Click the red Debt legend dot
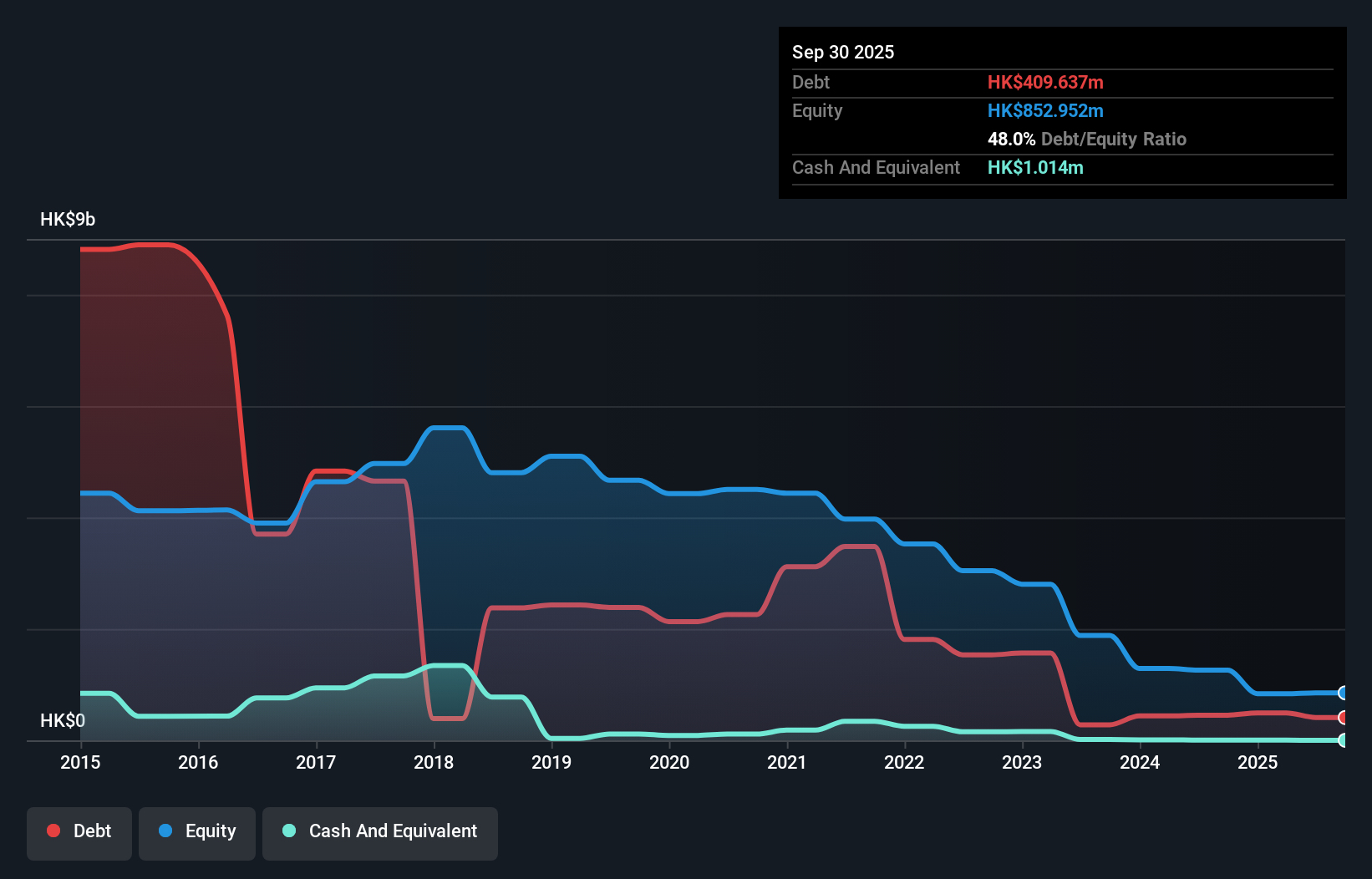Image resolution: width=1372 pixels, height=879 pixels. (x=53, y=831)
